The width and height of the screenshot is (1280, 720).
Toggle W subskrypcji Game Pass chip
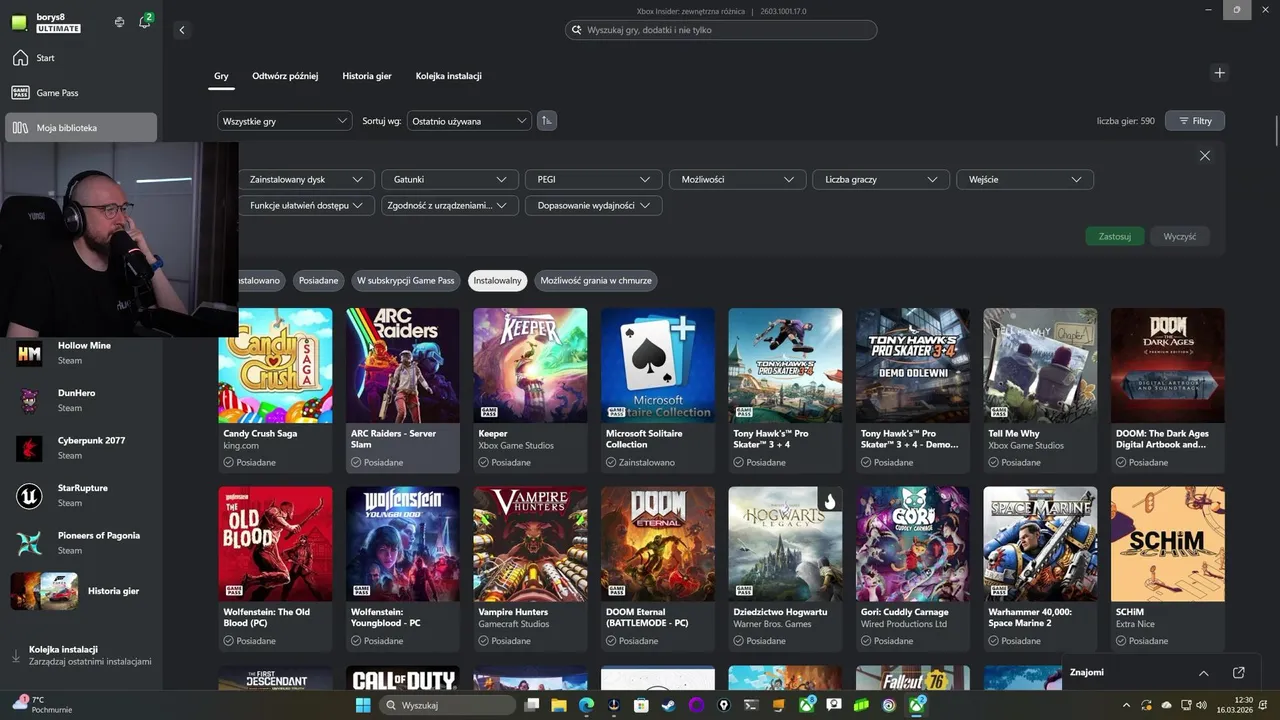[406, 281]
